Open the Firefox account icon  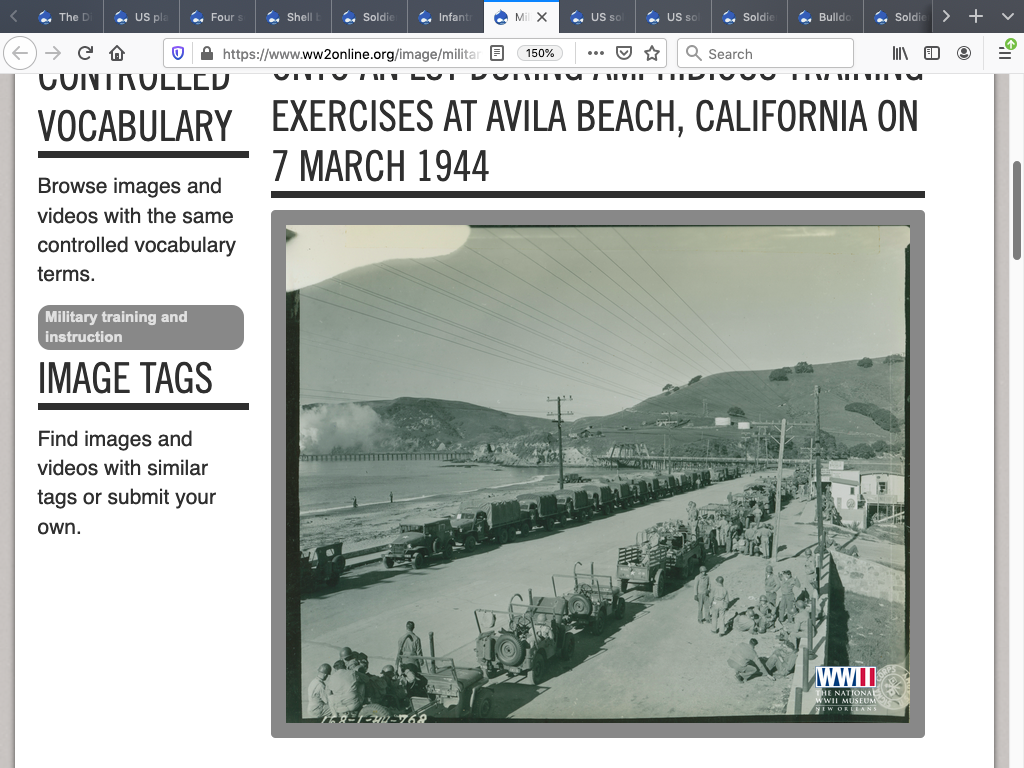coord(964,54)
